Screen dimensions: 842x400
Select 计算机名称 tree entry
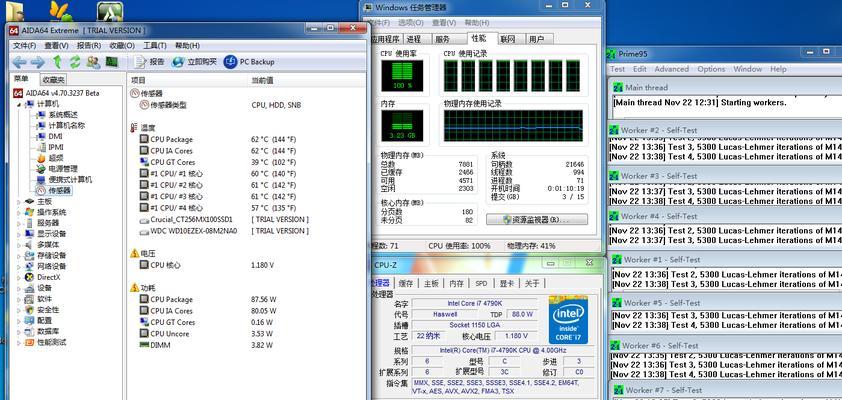(67, 125)
